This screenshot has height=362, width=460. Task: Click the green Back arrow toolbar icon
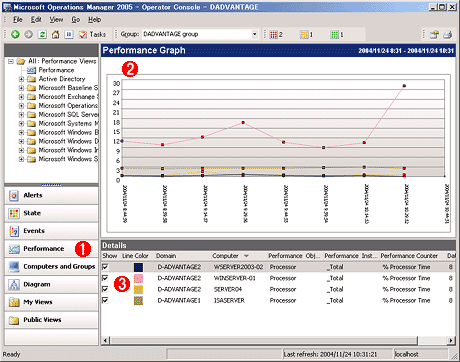15,34
